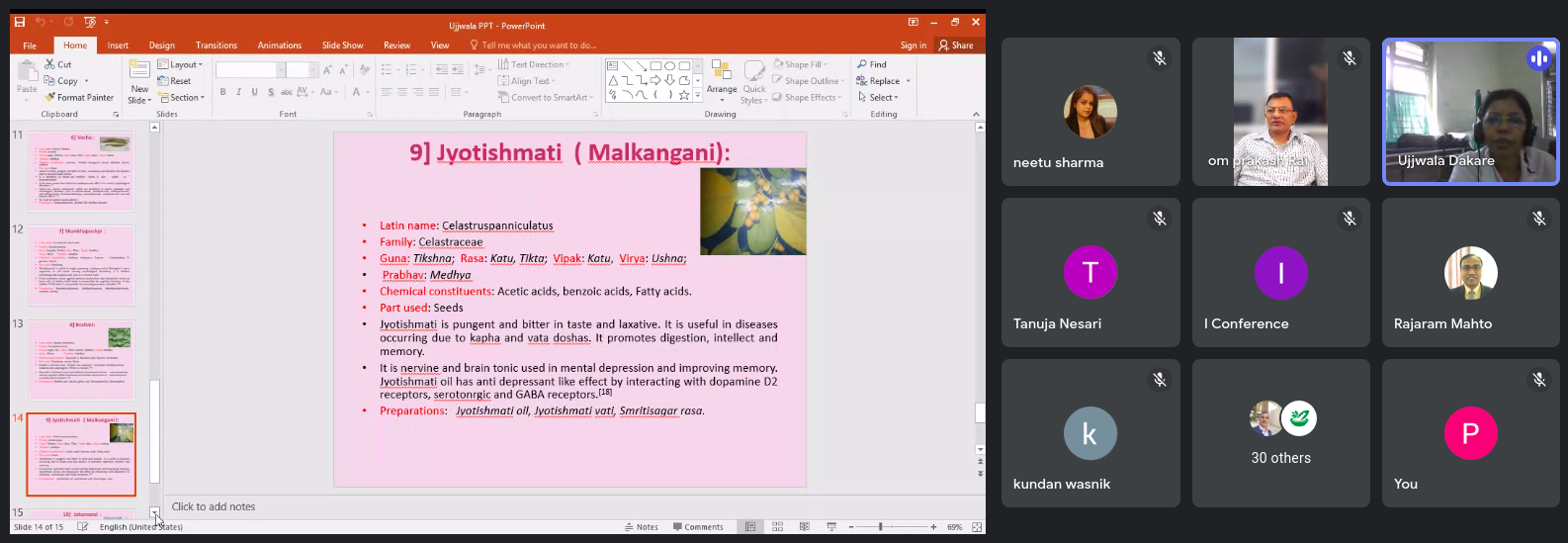This screenshot has width=1568, height=543.
Task: Open the Select dropdown in Editing
Action: point(878,98)
